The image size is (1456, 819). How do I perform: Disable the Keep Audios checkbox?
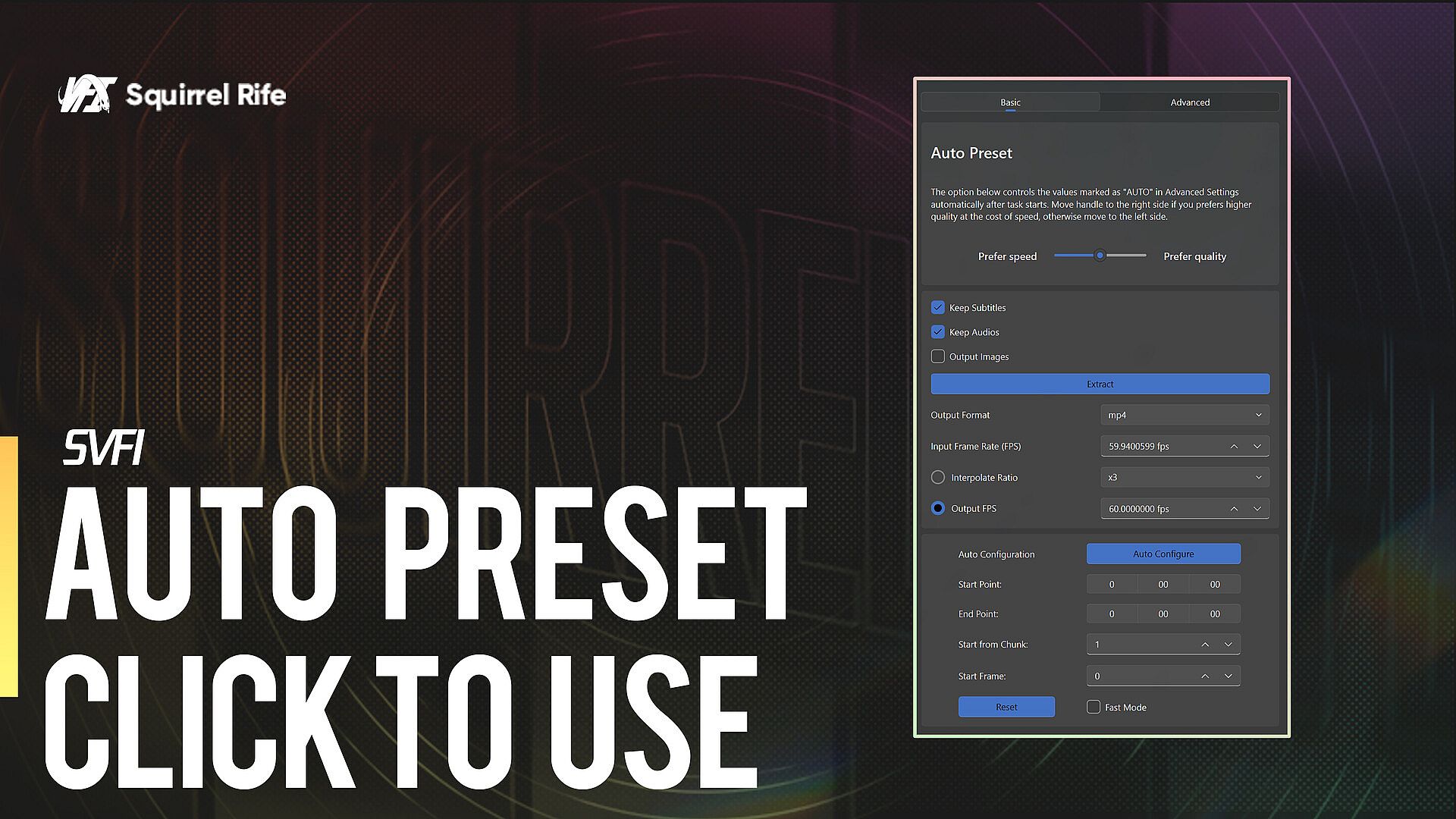(x=938, y=332)
